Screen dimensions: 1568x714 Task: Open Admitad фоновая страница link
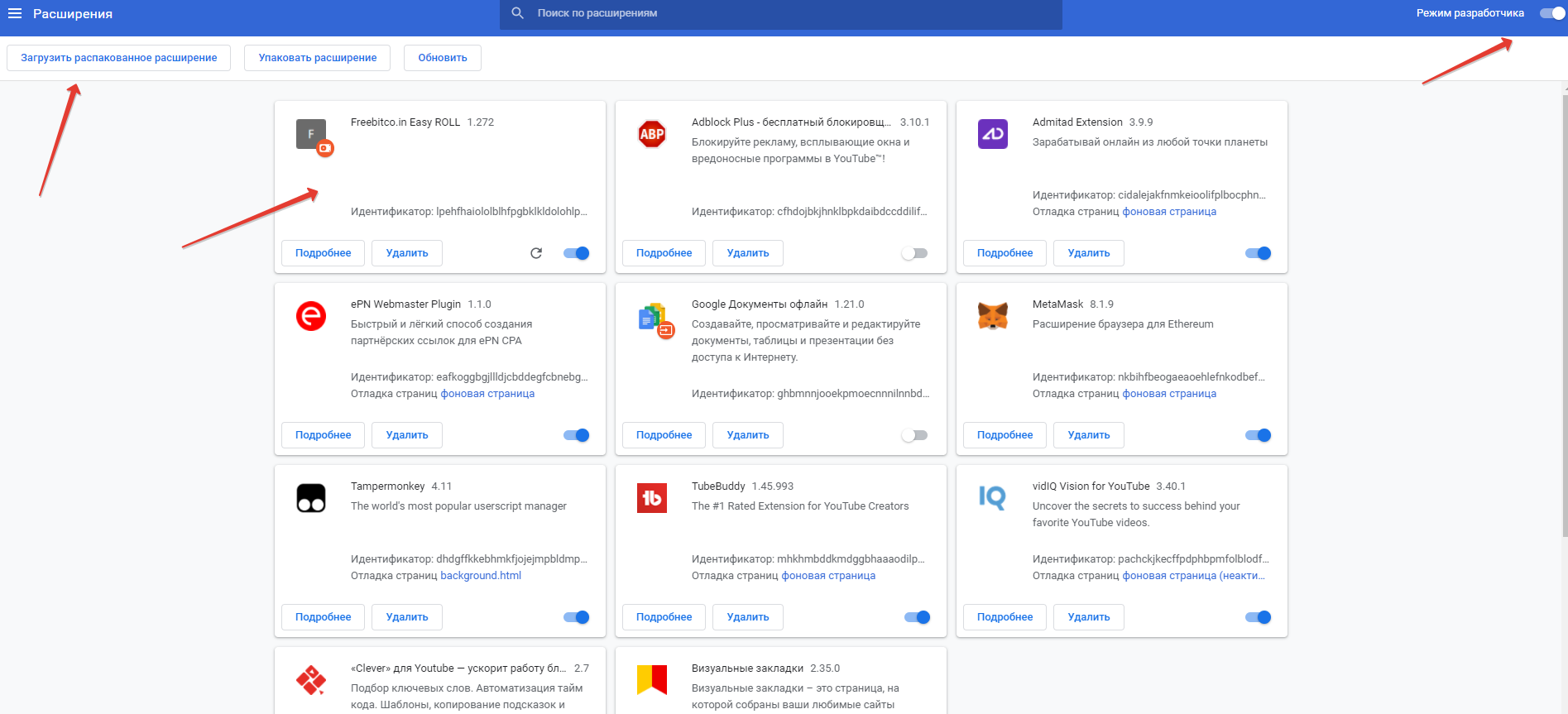pyautogui.click(x=1169, y=212)
